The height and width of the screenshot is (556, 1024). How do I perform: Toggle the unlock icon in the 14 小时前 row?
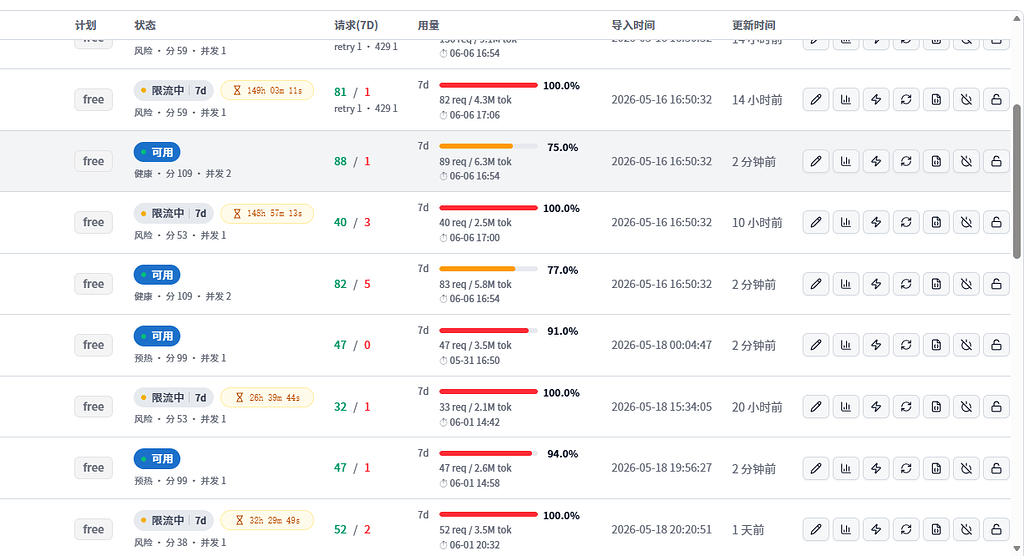(x=996, y=99)
